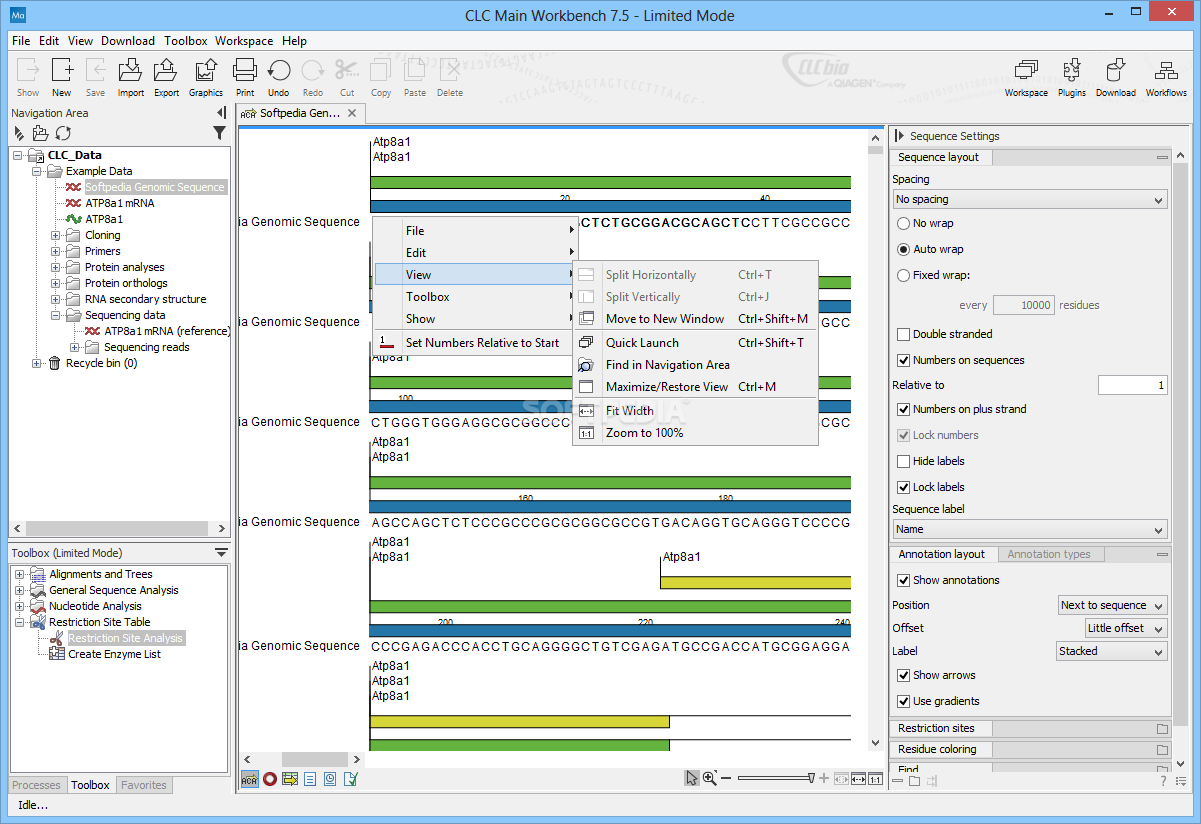
Task: Click the history view icon at bottom
Action: [x=330, y=779]
